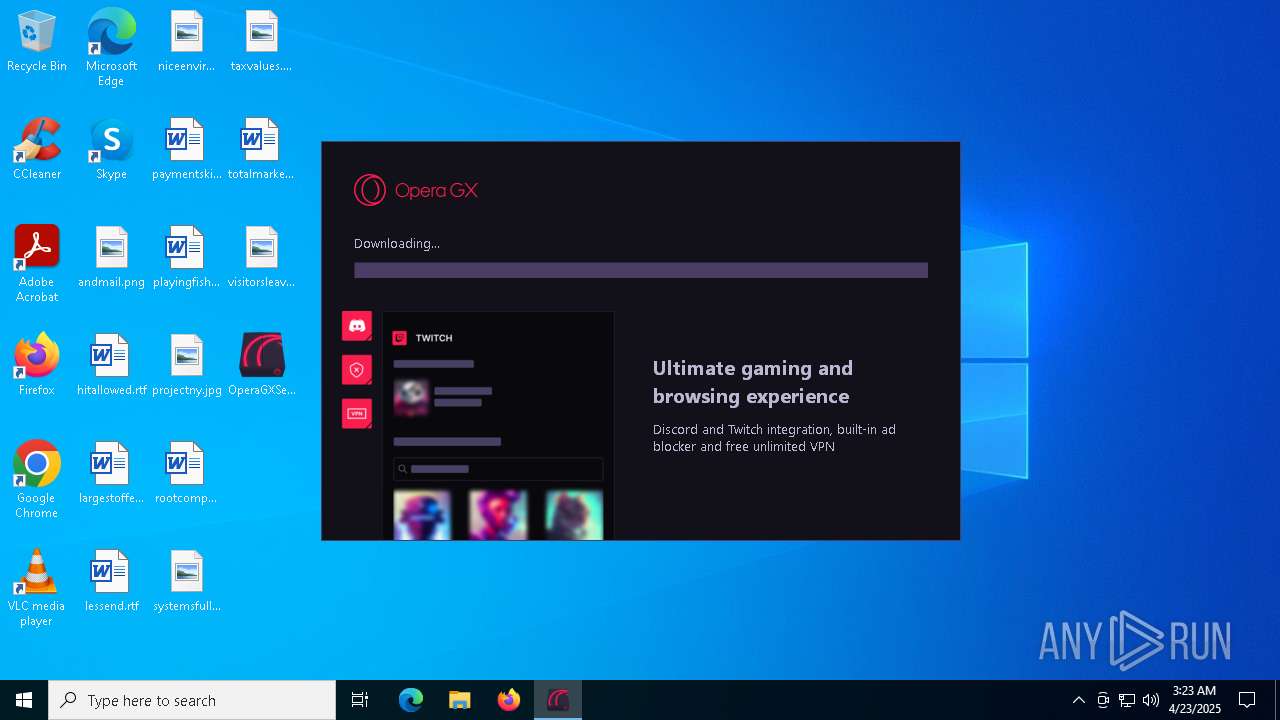Select the andmail.png file
The height and width of the screenshot is (720, 1280).
click(x=111, y=258)
